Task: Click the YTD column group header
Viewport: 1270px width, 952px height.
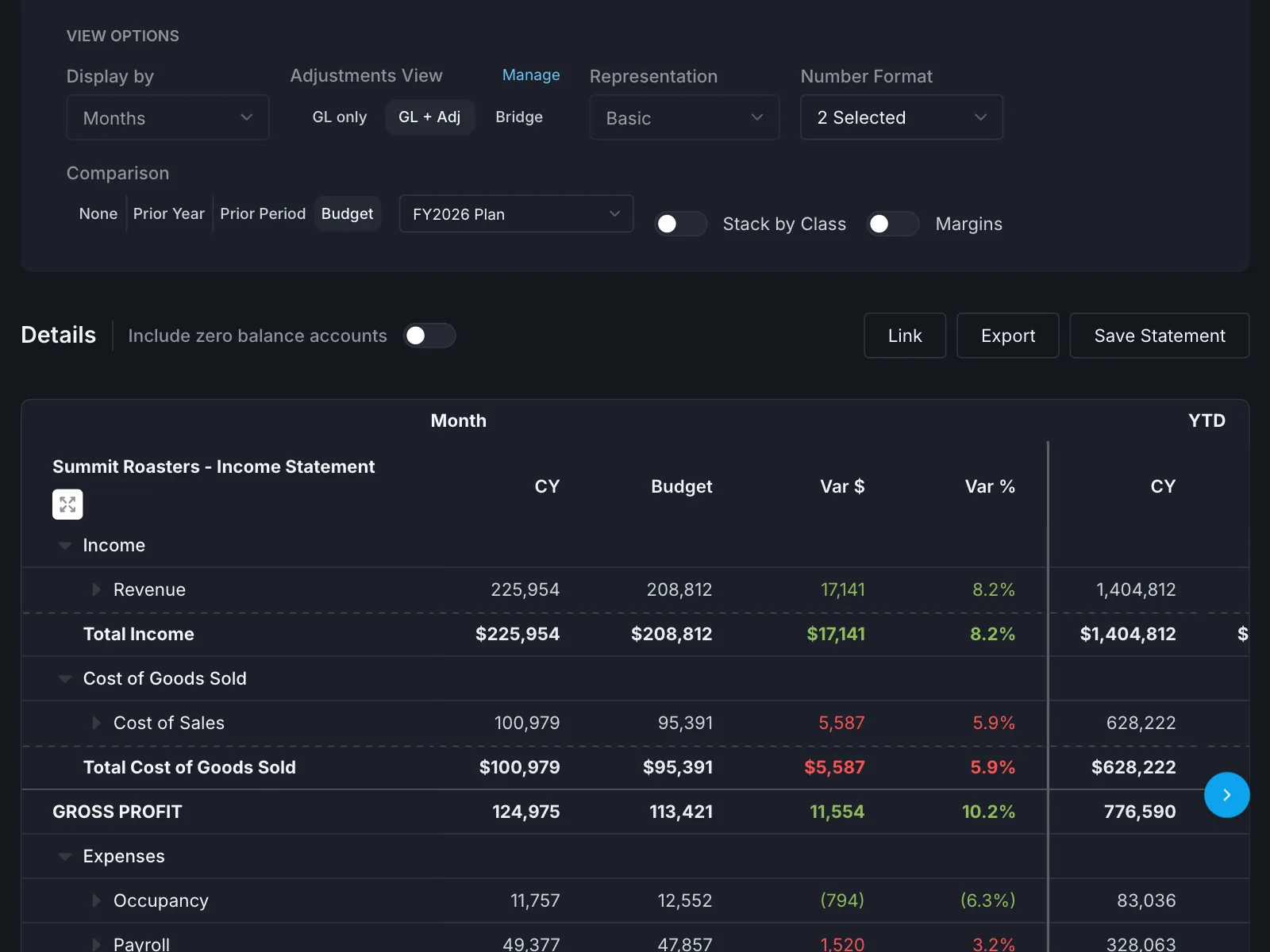Action: [1206, 420]
